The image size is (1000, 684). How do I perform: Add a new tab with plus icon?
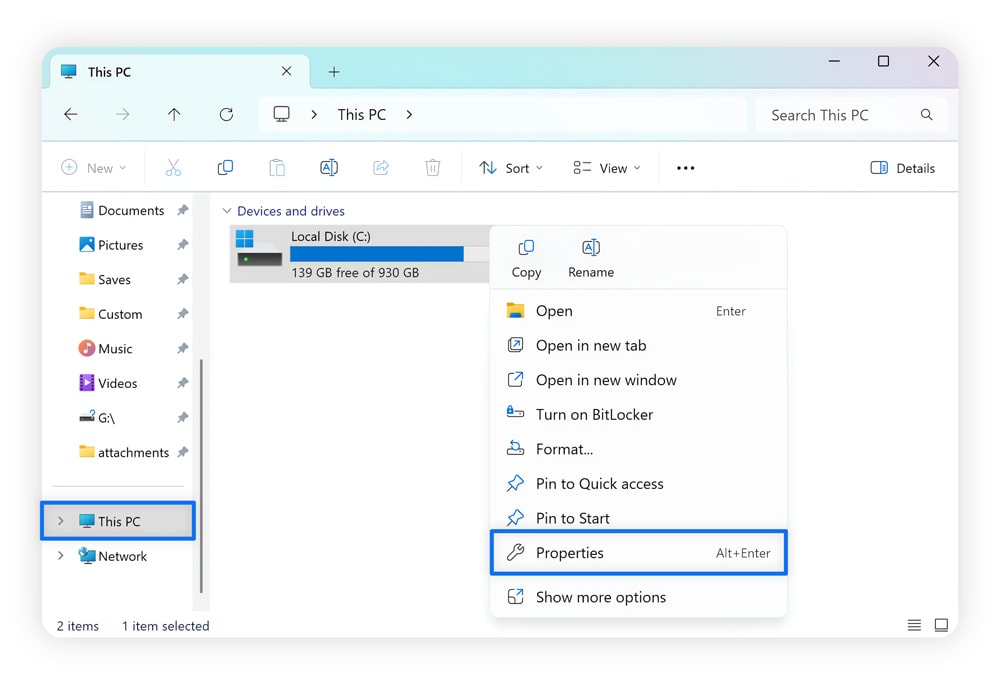334,72
